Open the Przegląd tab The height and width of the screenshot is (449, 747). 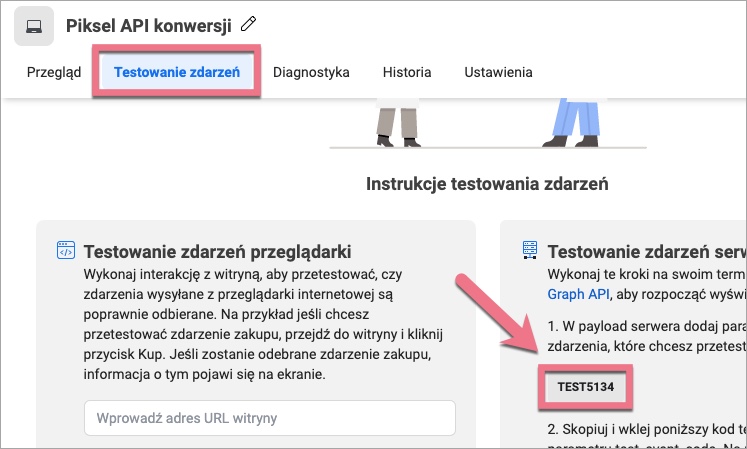(54, 72)
